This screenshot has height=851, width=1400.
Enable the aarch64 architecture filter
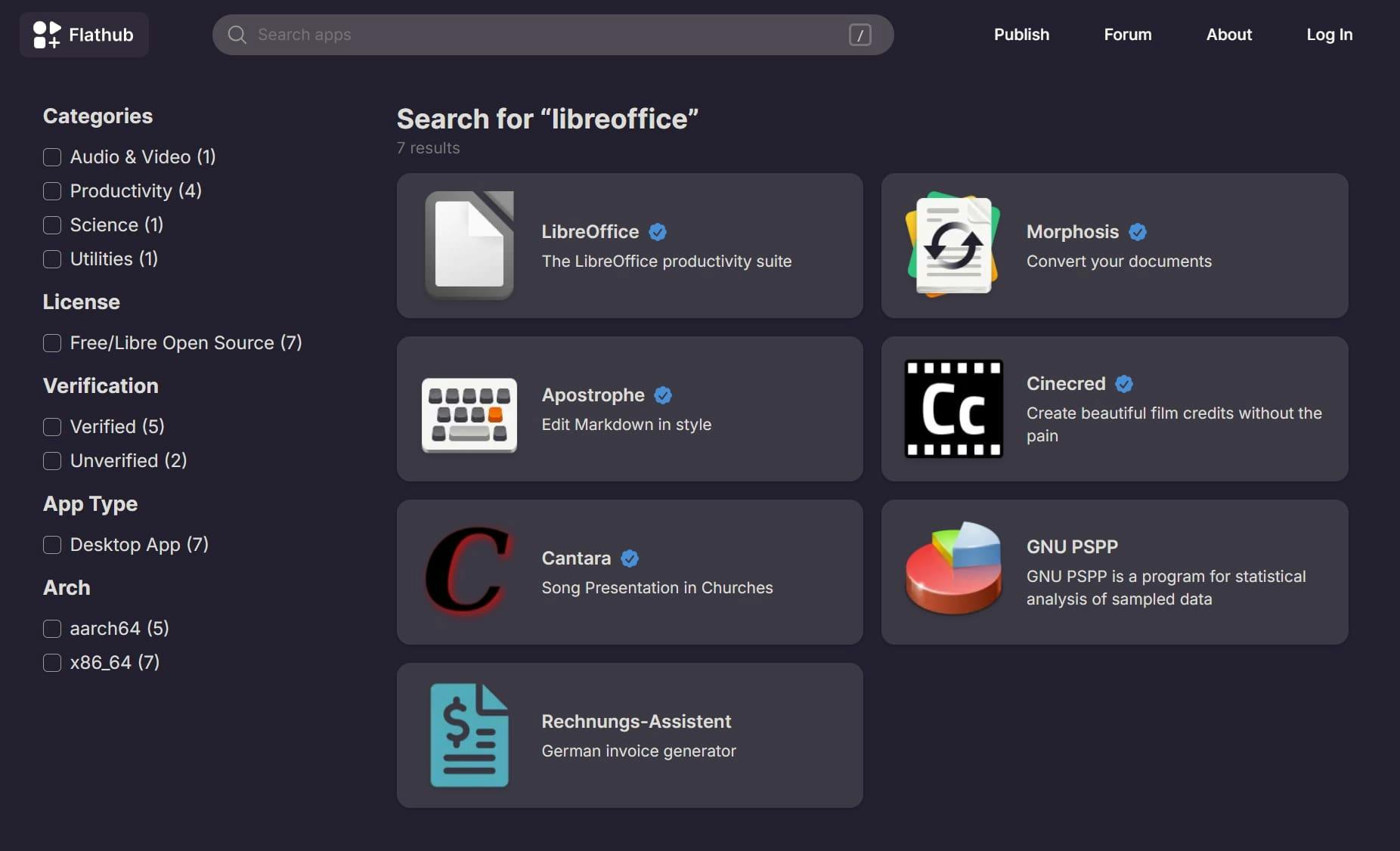(52, 629)
